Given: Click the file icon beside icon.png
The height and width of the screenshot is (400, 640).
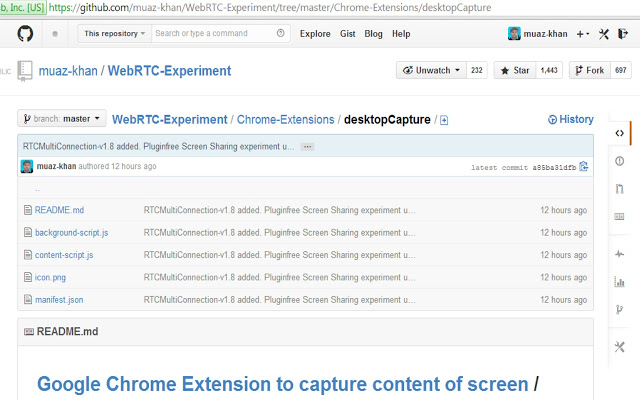Looking at the screenshot, I should [28, 277].
